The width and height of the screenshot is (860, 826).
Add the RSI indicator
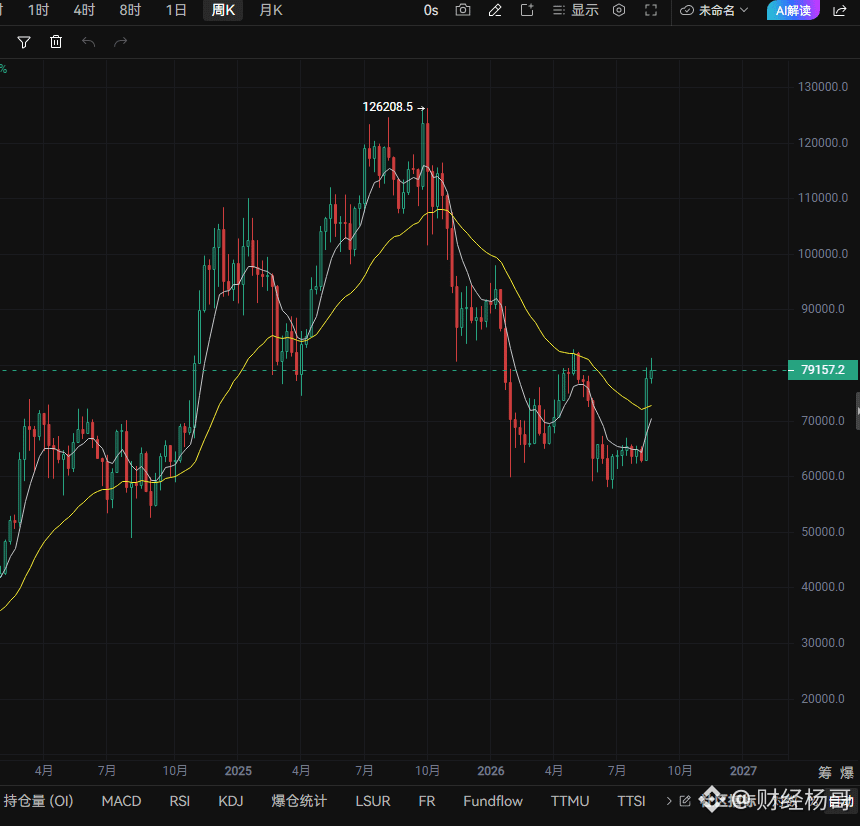tap(180, 801)
